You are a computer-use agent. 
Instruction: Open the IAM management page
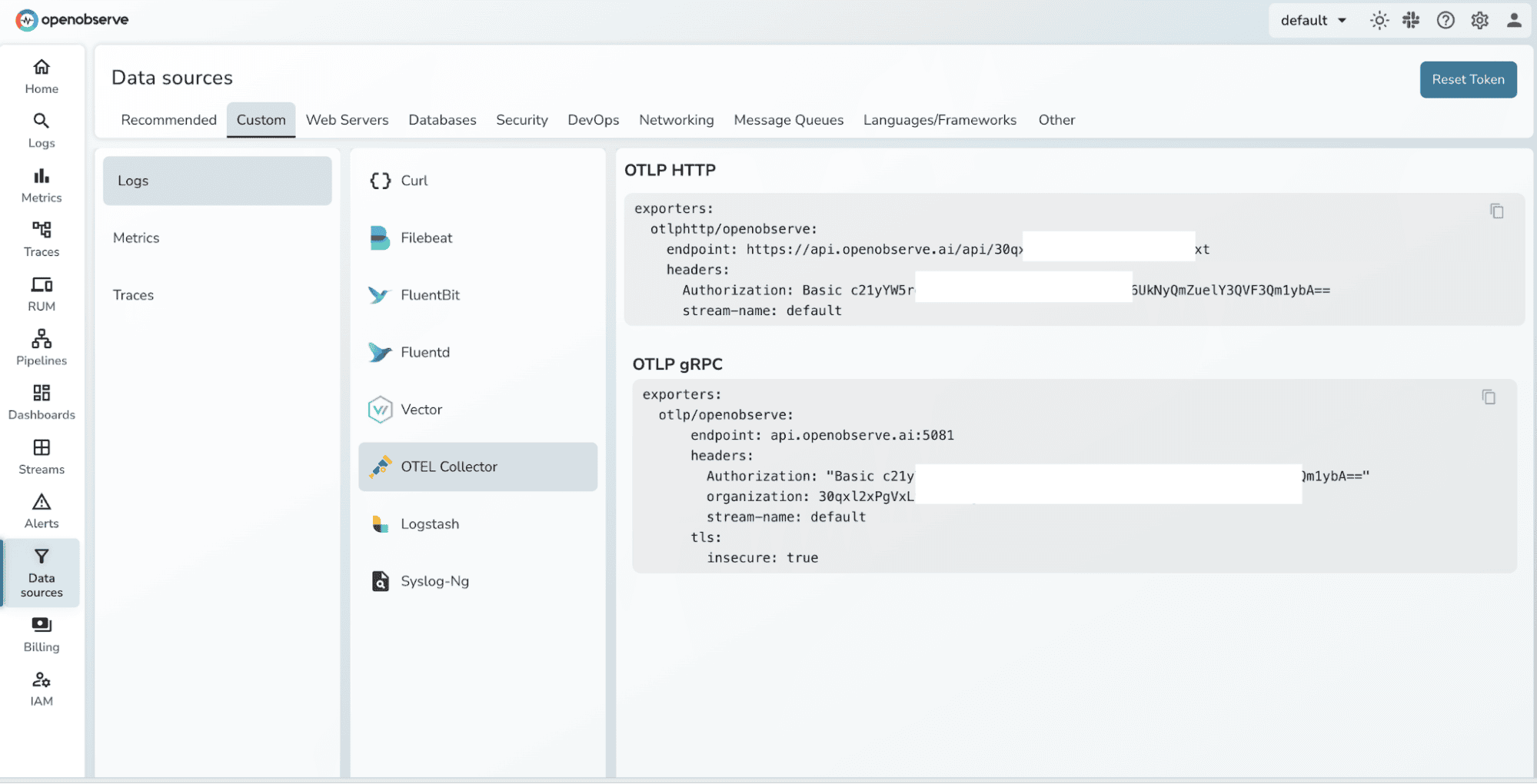(41, 687)
